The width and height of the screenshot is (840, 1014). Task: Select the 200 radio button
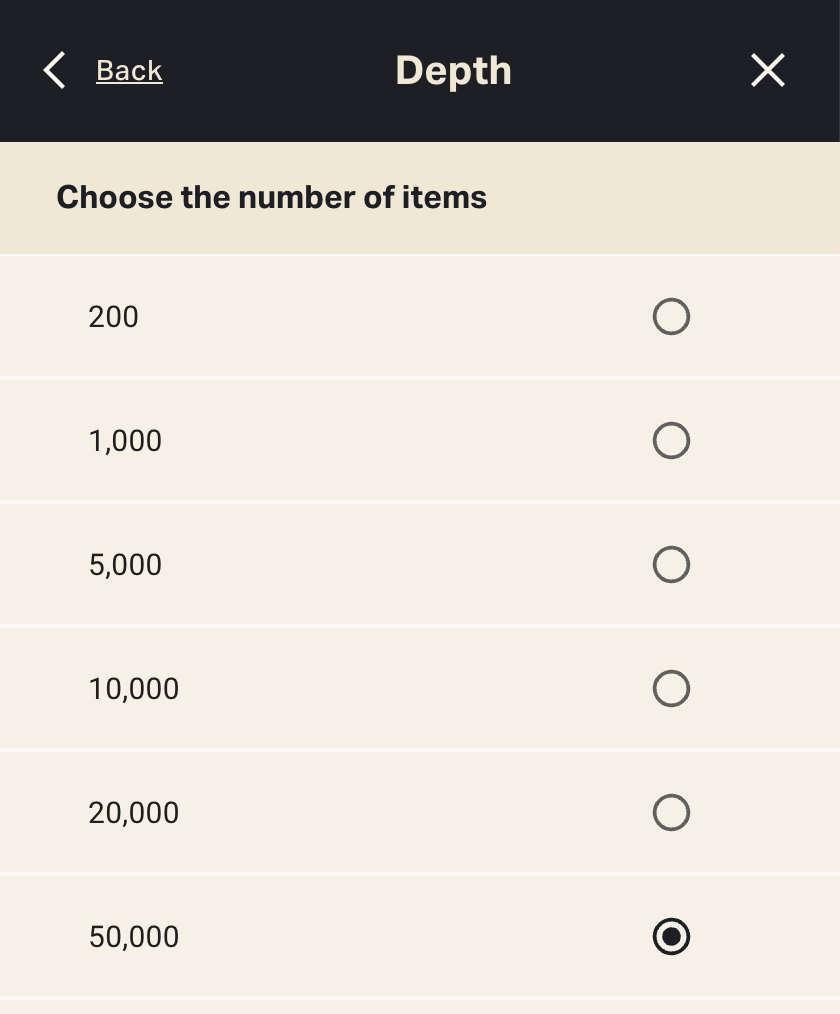pyautogui.click(x=671, y=317)
